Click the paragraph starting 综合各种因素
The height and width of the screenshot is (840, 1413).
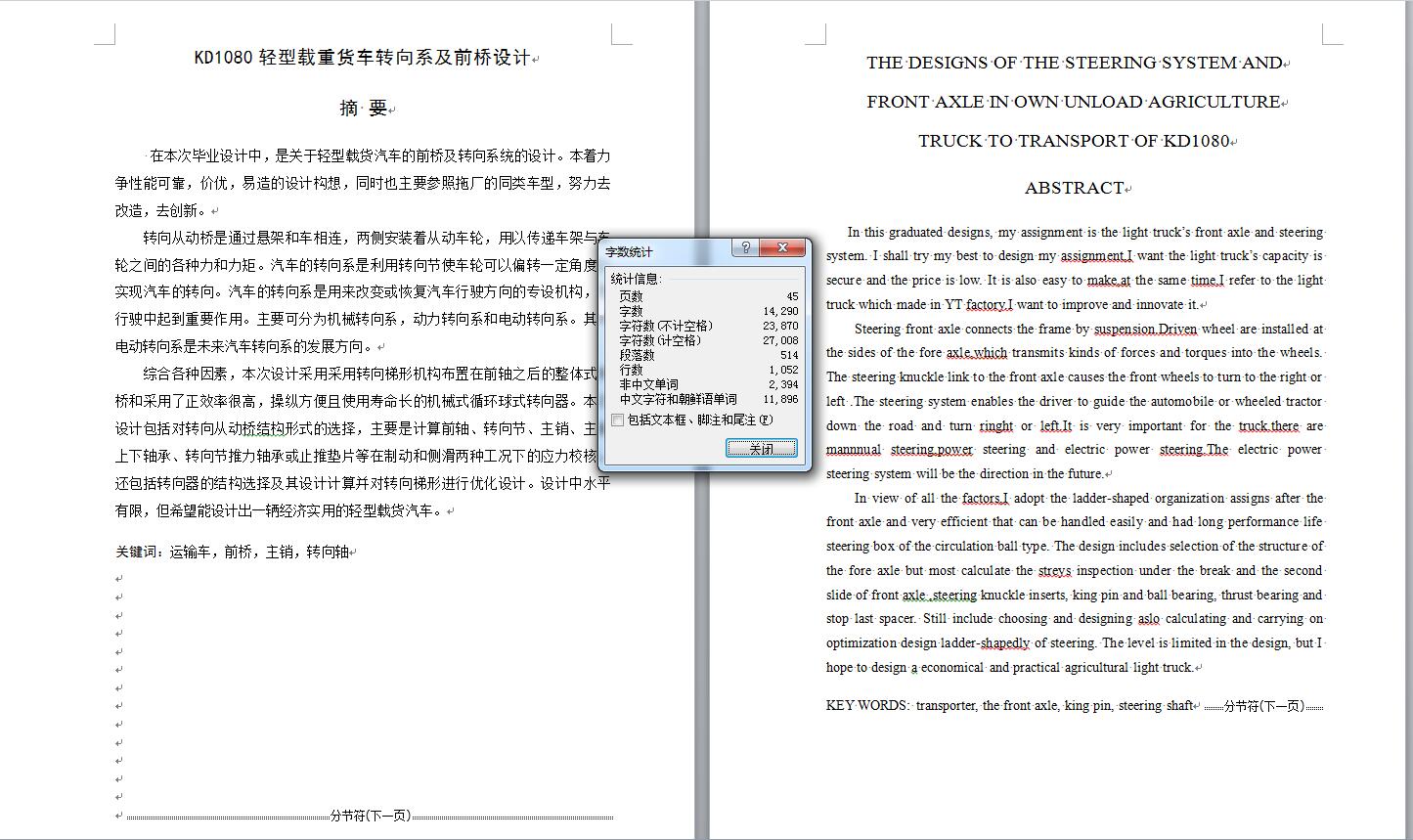coord(363,442)
